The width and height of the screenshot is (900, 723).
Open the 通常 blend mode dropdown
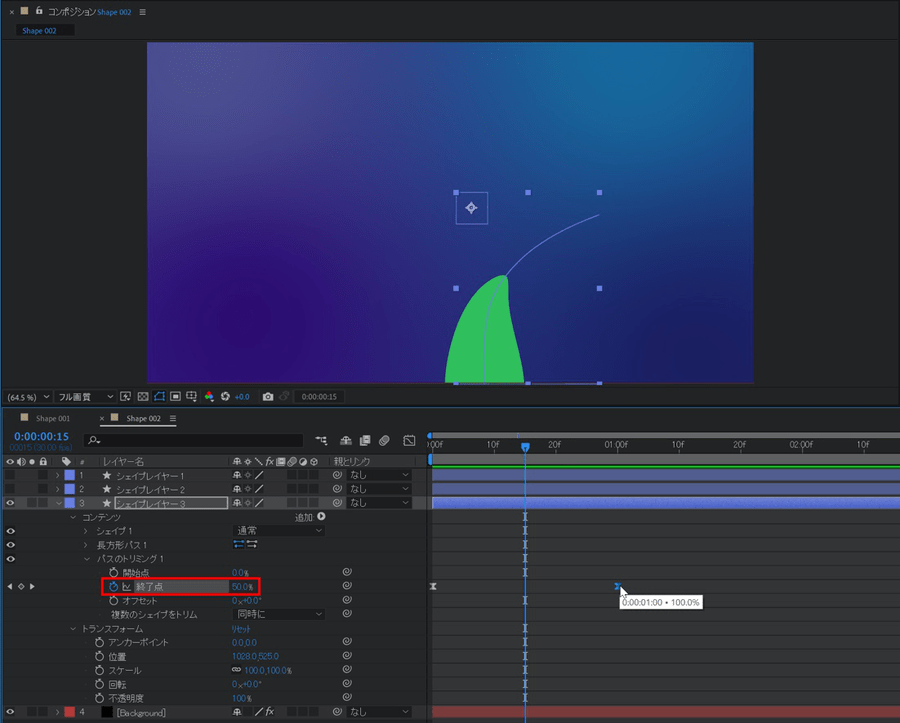click(279, 531)
